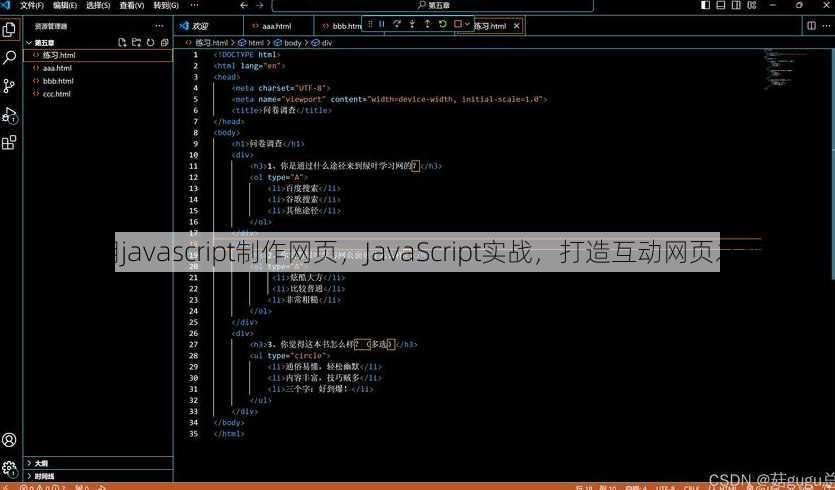835x490 pixels.
Task: Toggle bottom panel layout icon
Action: (x=721, y=5)
